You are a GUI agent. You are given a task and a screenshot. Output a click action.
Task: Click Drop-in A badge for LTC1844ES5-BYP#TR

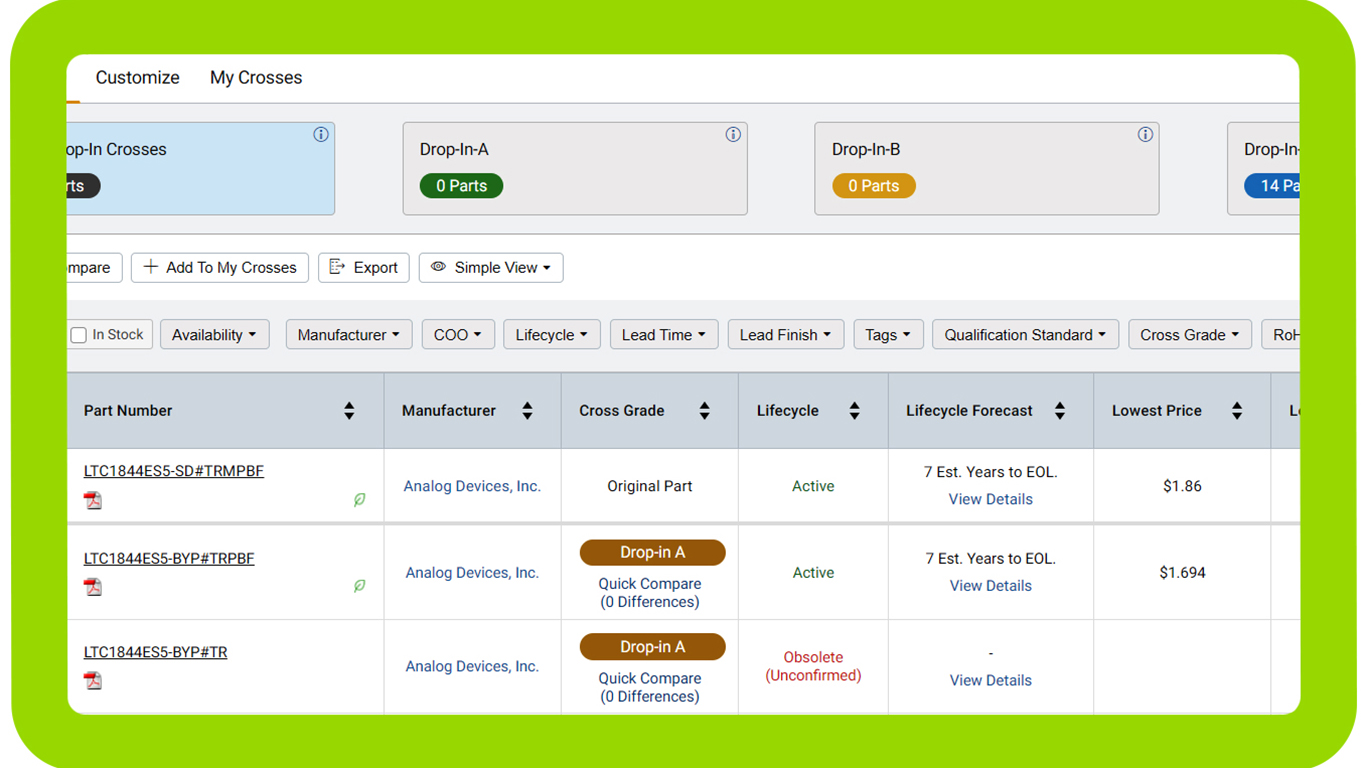click(653, 647)
